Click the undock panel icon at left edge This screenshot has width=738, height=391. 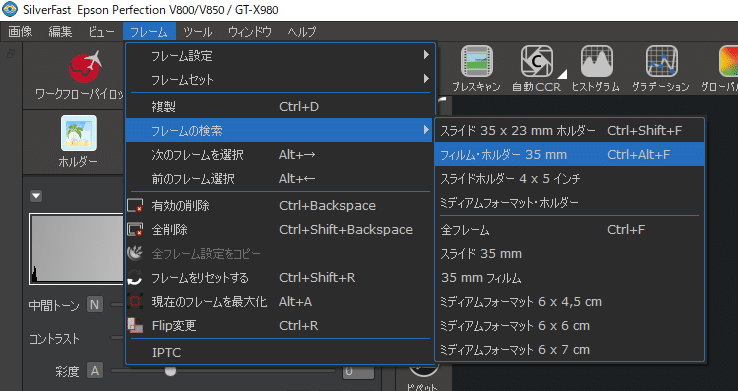(10, 54)
